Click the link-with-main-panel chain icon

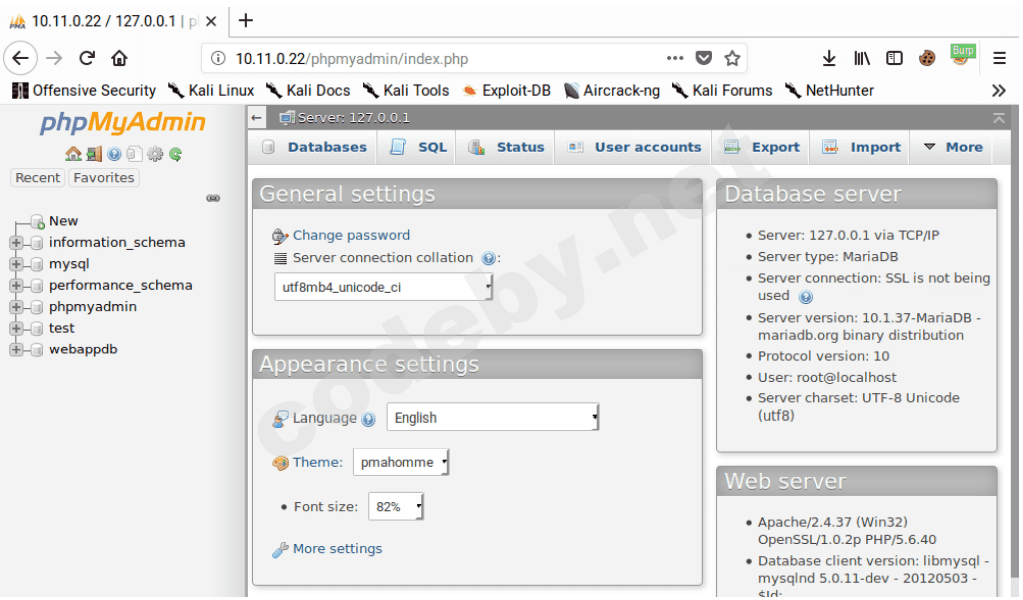(x=213, y=198)
